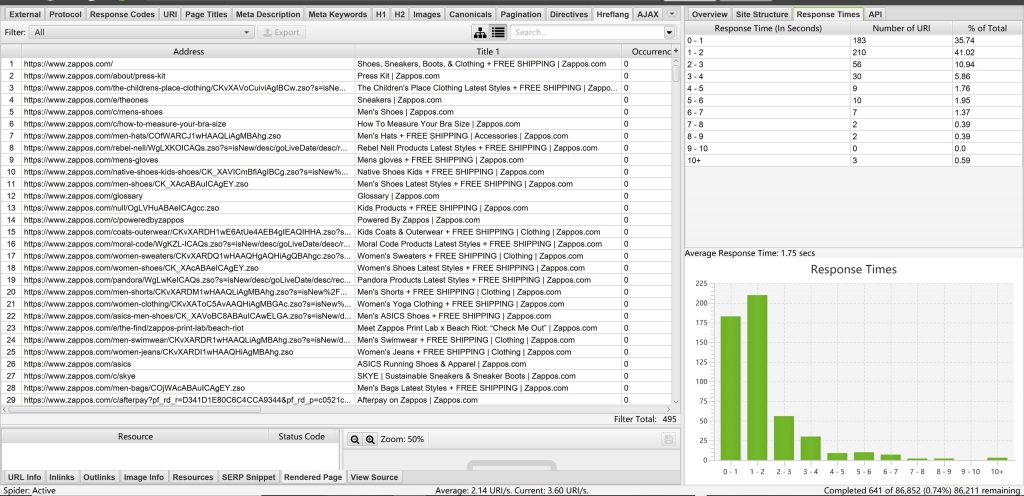Image resolution: width=1024 pixels, height=496 pixels.
Task: Switch to the Inlinks tab
Action: (62, 477)
